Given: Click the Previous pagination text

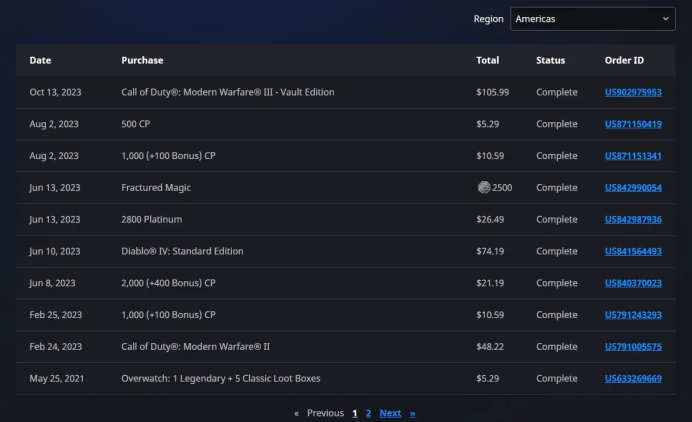Looking at the screenshot, I should pyautogui.click(x=325, y=413).
